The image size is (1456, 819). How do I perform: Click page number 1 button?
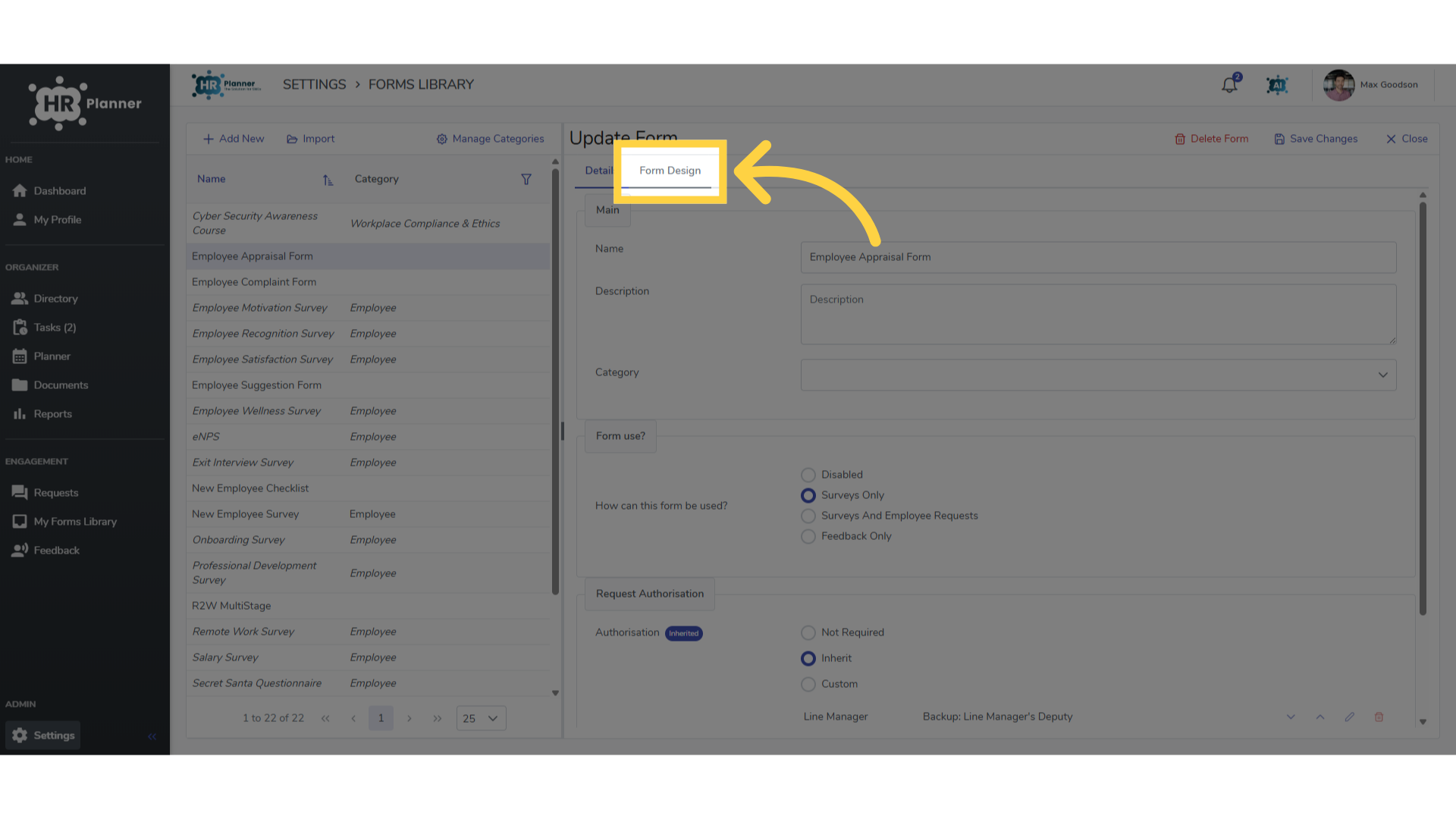click(x=381, y=718)
